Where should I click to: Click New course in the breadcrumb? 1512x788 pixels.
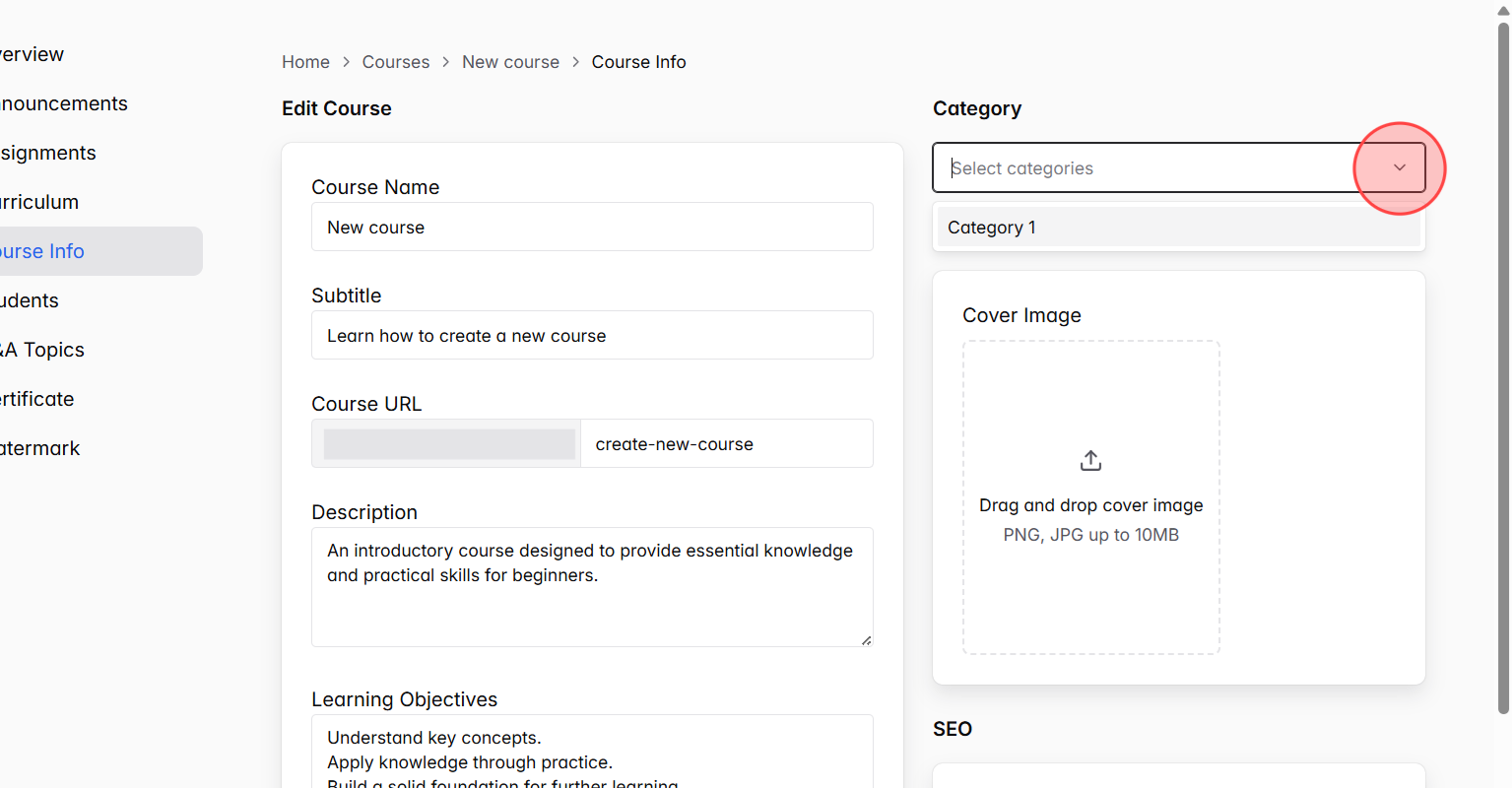(510, 61)
